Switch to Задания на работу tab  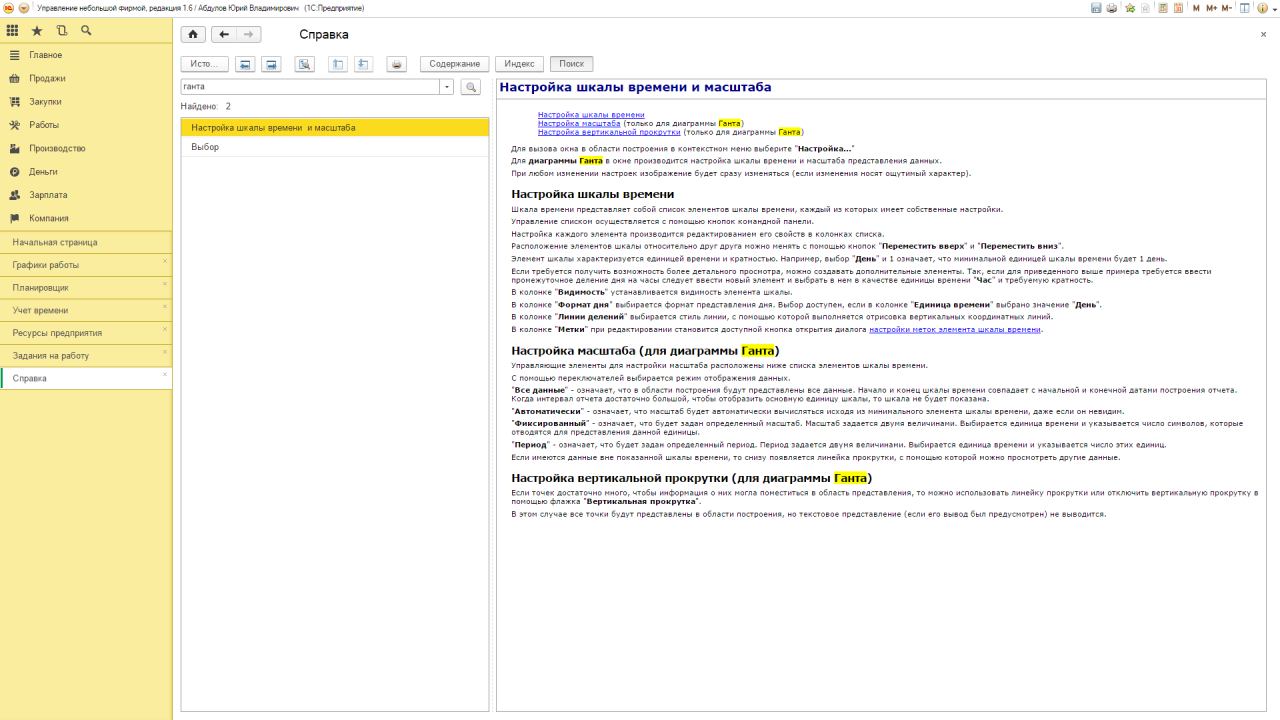pyautogui.click(x=86, y=356)
